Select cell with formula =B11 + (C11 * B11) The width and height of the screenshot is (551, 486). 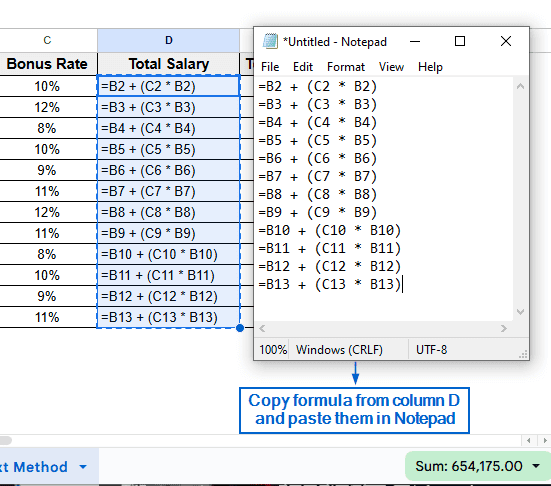(x=169, y=276)
